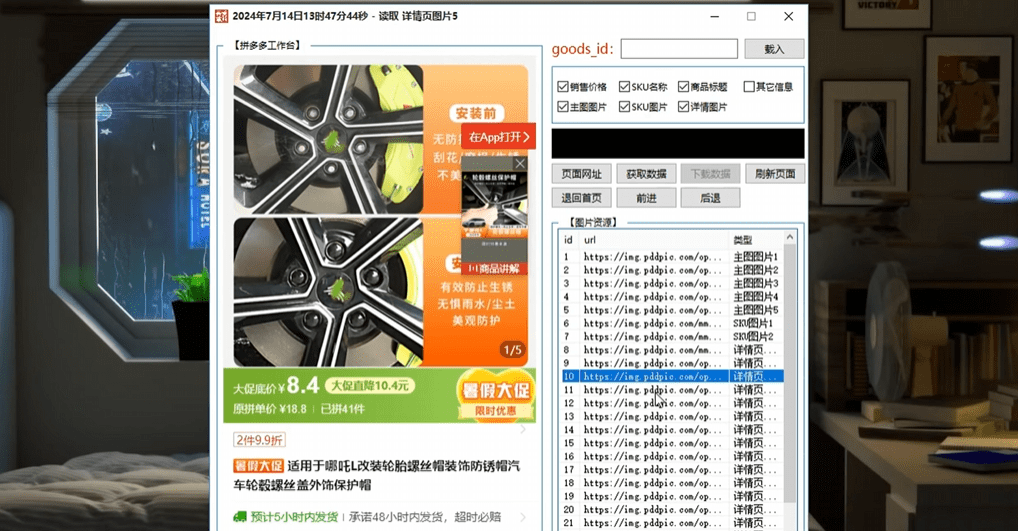Click the 刷新页面 button
1018x531 pixels.
point(775,174)
